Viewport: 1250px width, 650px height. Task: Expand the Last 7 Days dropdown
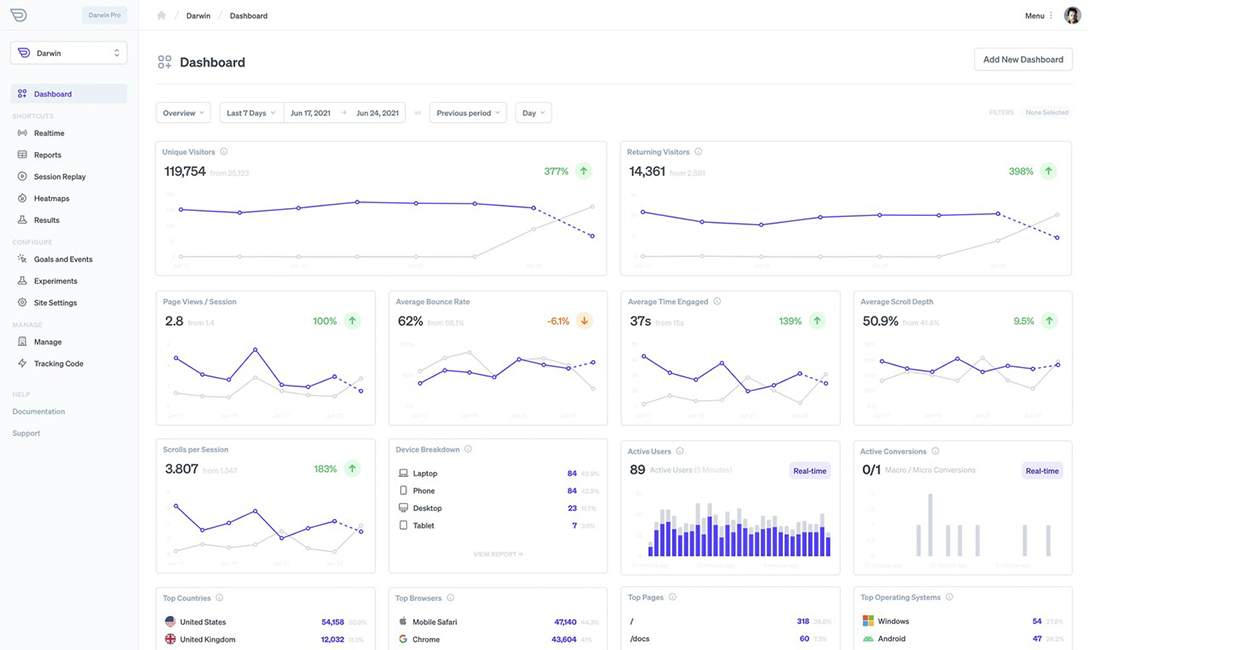[251, 113]
